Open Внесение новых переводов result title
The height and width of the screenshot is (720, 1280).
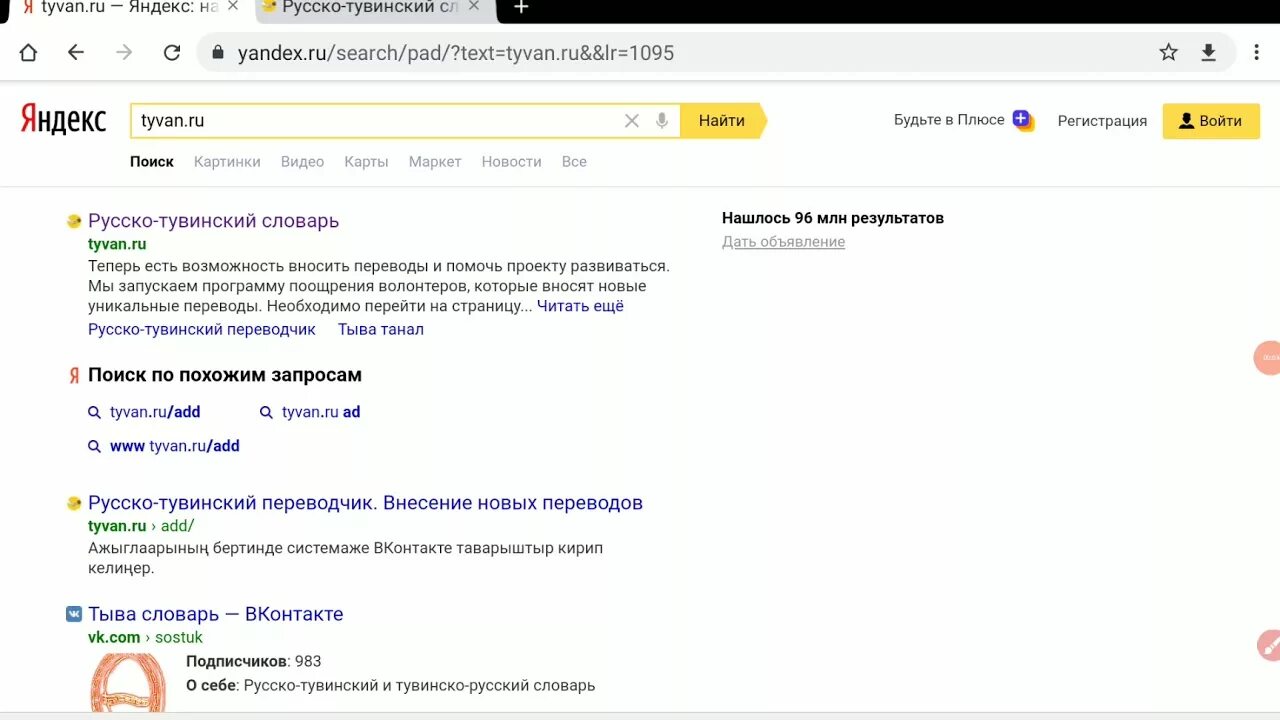365,503
